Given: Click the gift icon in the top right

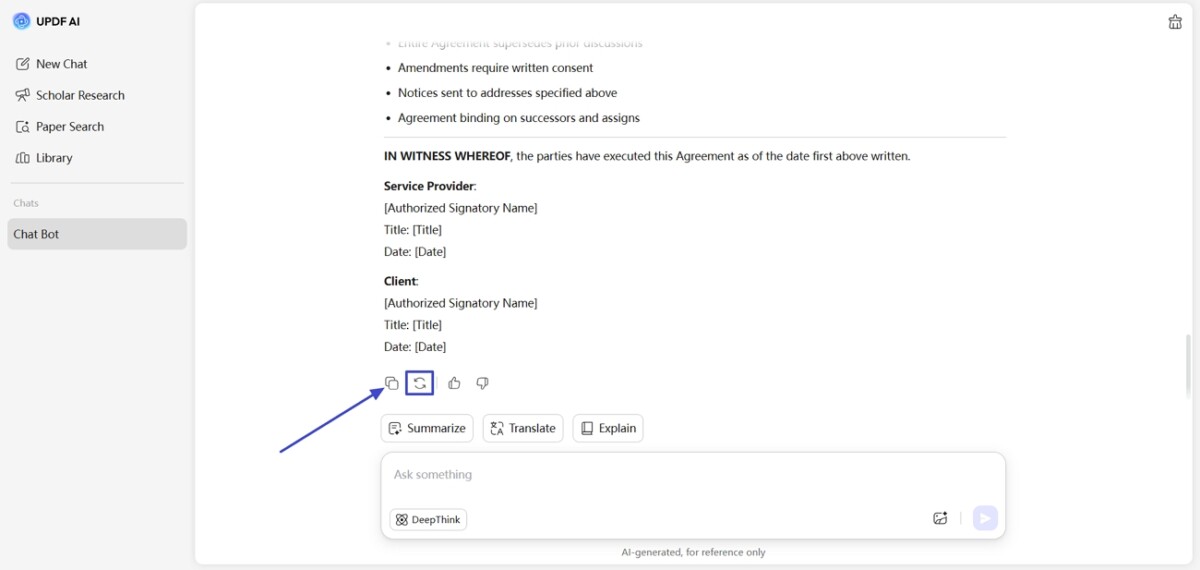Looking at the screenshot, I should 1175,22.
